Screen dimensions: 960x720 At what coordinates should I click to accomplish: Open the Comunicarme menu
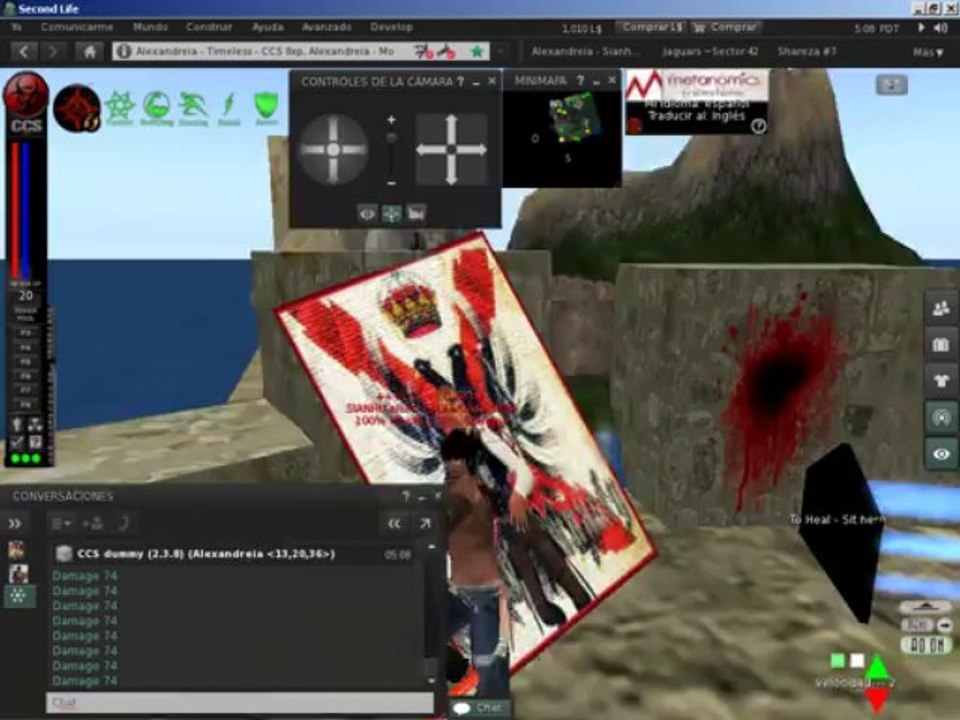coord(77,28)
